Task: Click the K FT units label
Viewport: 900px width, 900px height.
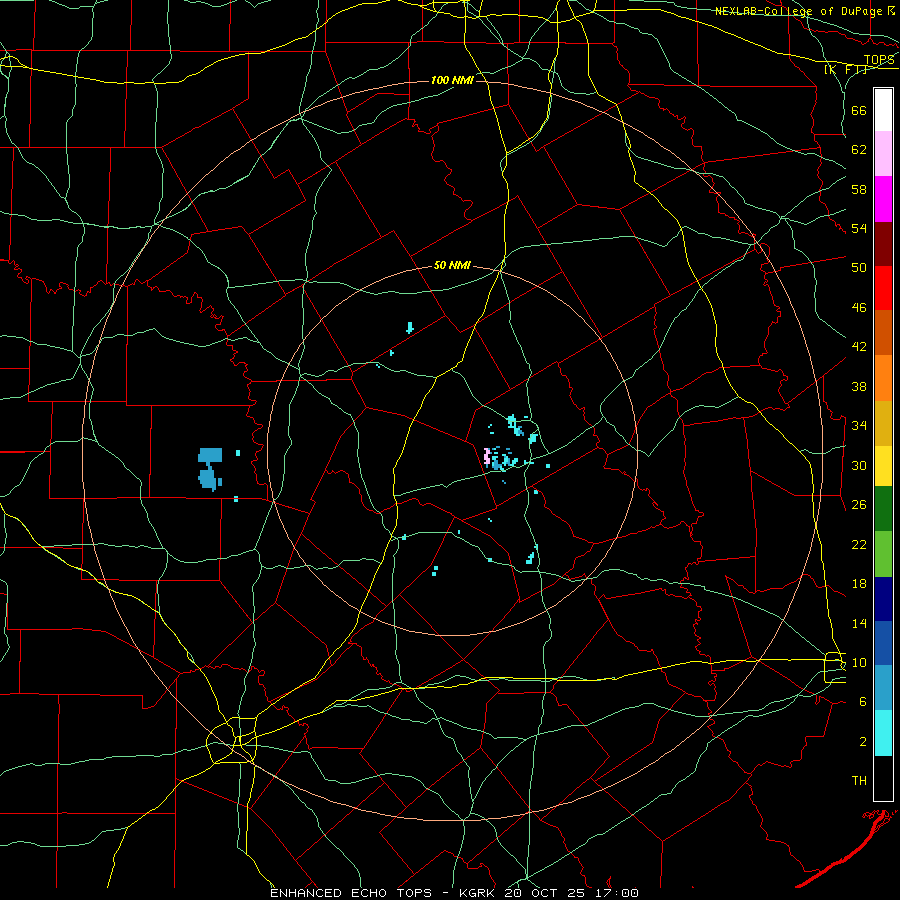Action: 846,69
